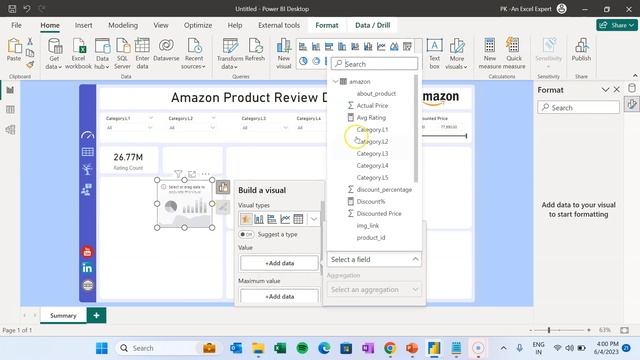The image size is (640, 360).
Task: Switch to the View ribbon tab
Action: (x=161, y=25)
